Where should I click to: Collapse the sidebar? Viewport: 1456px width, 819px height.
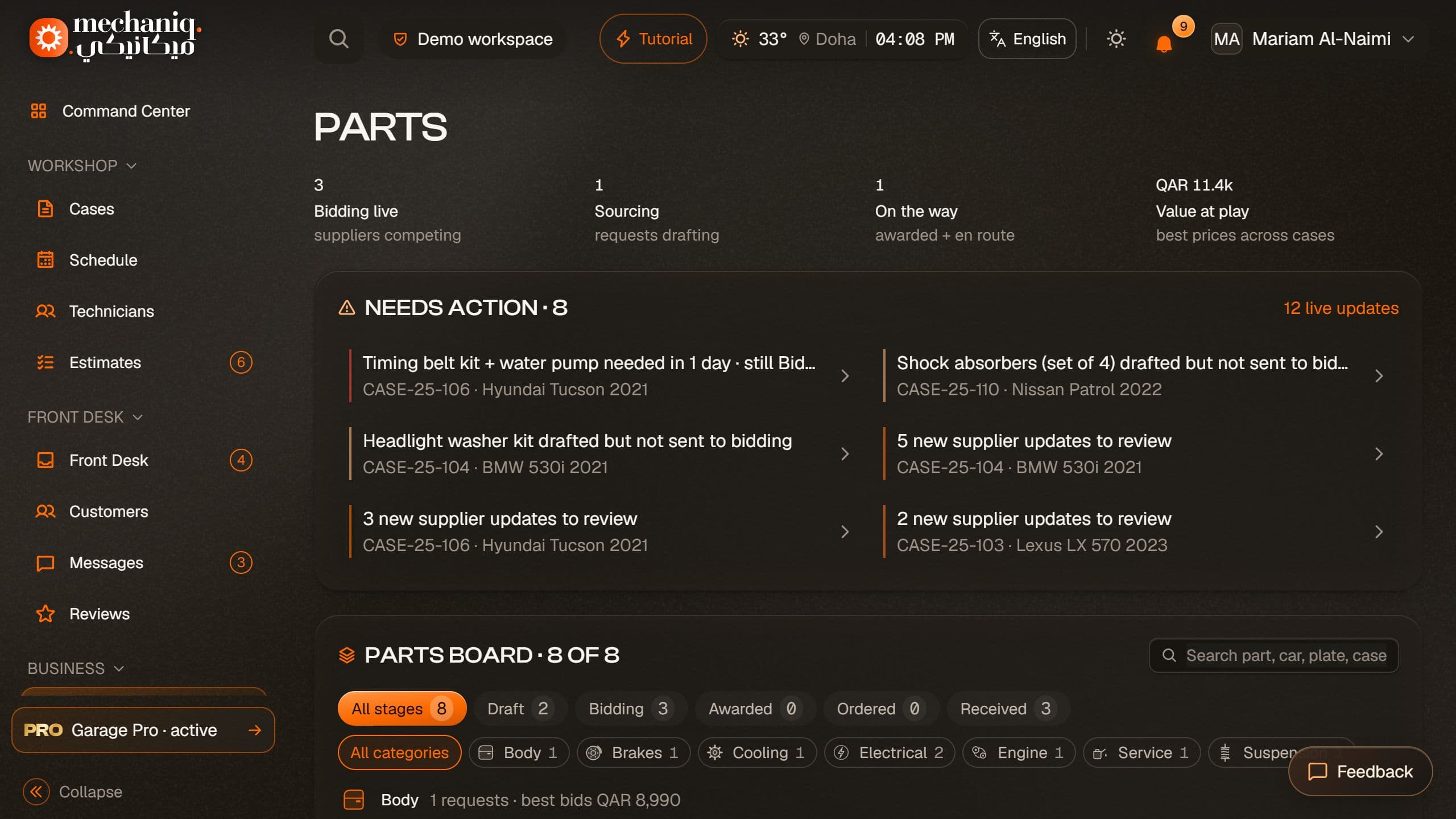point(73,792)
